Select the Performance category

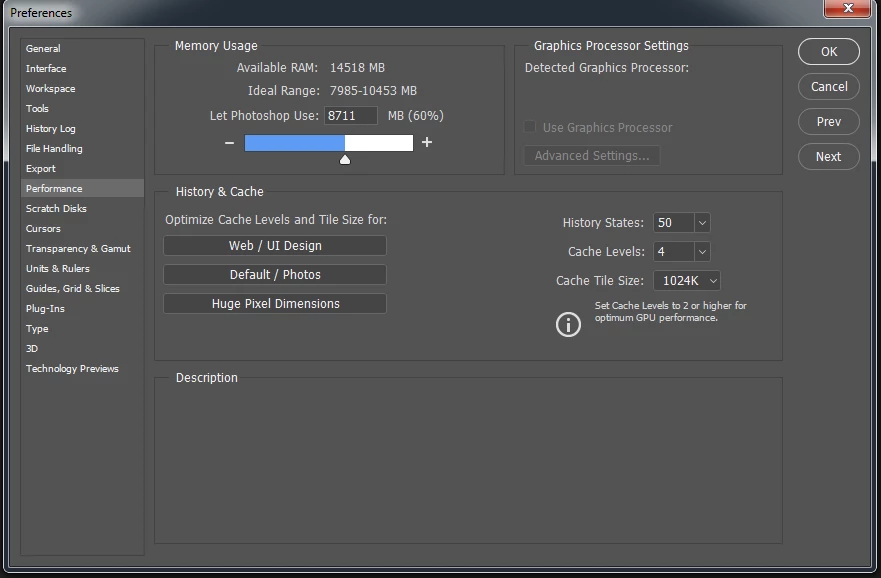coord(82,188)
